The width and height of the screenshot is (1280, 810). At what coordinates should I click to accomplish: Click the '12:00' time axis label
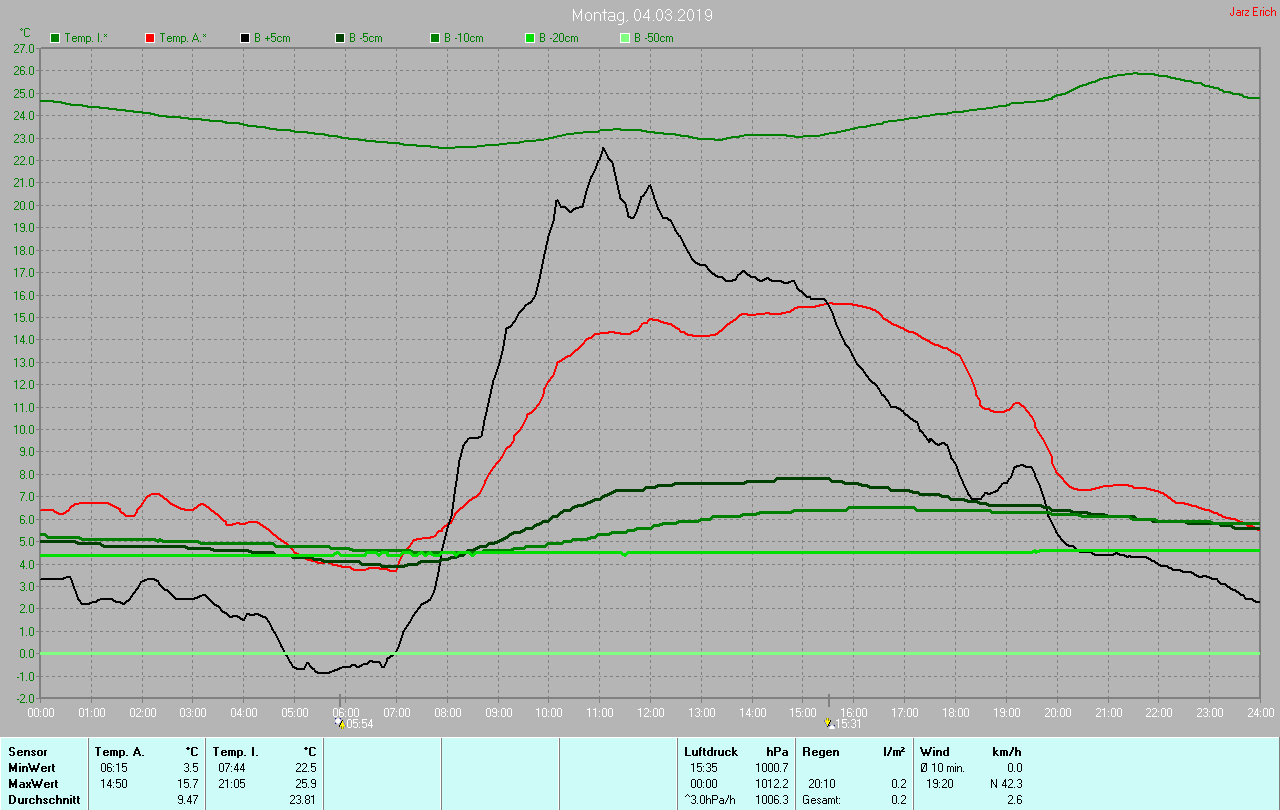pyautogui.click(x=651, y=713)
